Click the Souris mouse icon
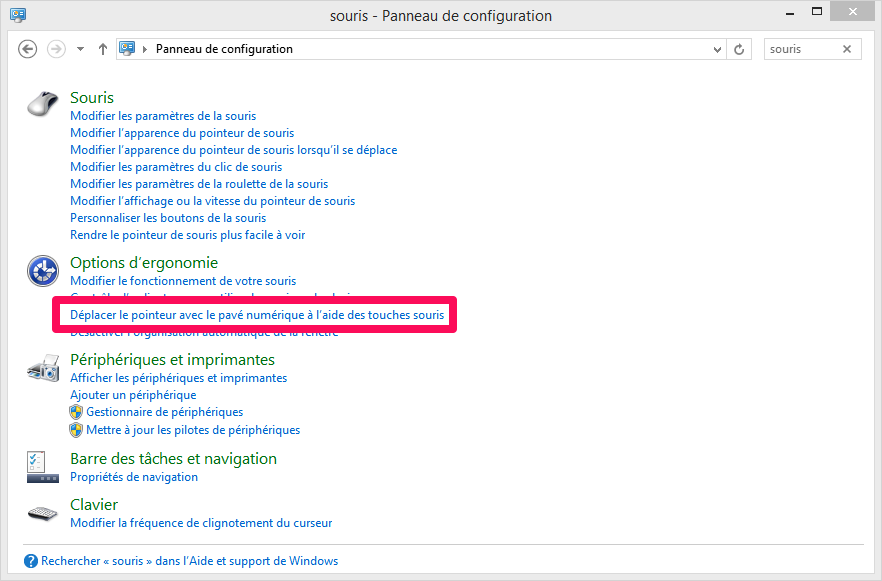Image resolution: width=882 pixels, height=581 pixels. 43,103
